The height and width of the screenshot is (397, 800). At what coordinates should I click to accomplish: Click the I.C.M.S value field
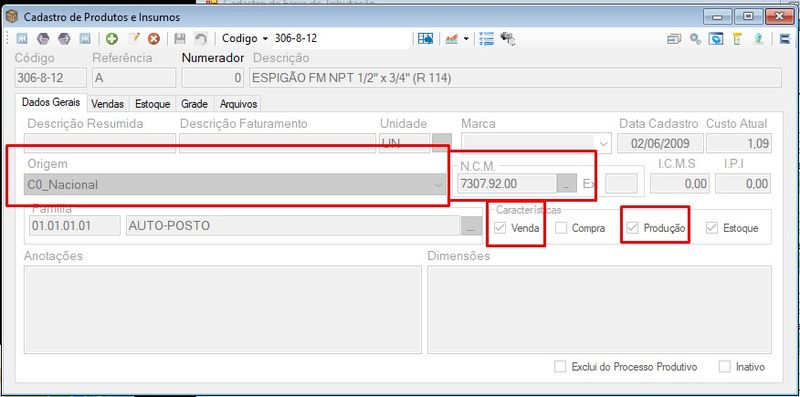pyautogui.click(x=680, y=184)
